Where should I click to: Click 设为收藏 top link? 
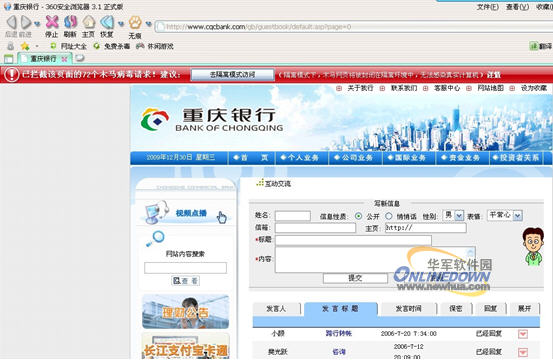[x=534, y=88]
